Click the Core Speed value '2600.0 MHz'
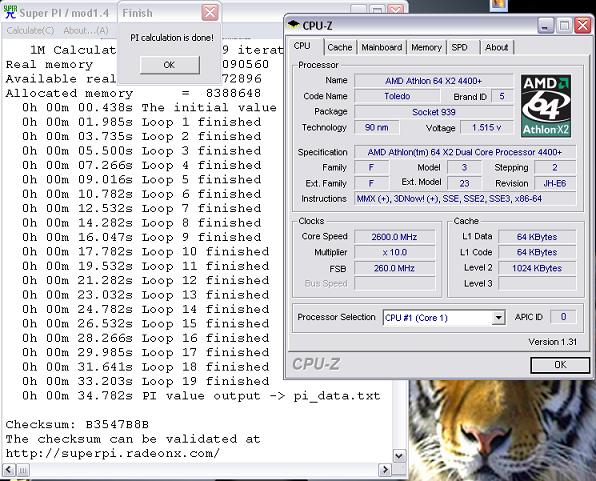The image size is (596, 481). [395, 237]
